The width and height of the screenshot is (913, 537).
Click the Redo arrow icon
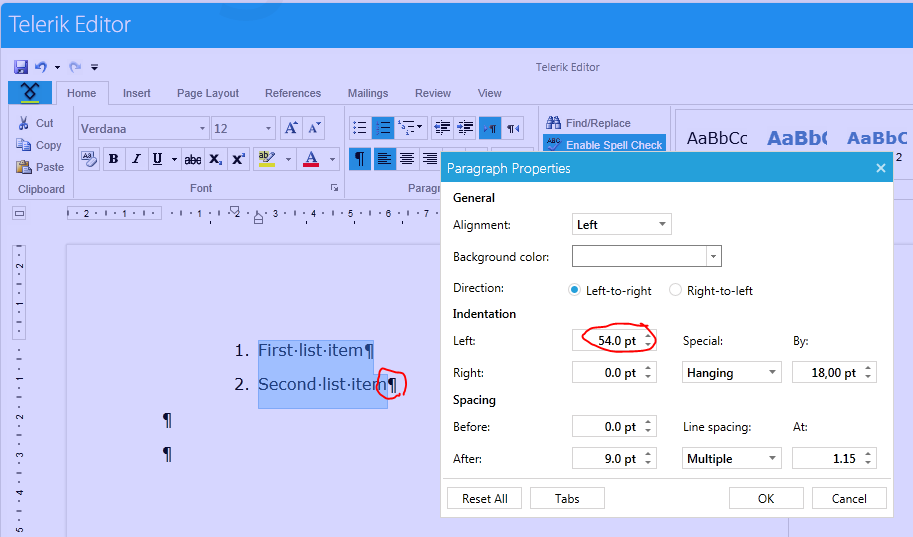tap(75, 67)
